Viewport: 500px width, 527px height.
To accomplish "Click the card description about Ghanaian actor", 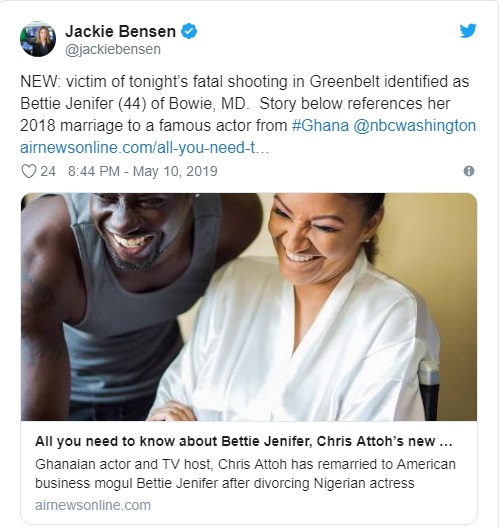I will coord(245,474).
